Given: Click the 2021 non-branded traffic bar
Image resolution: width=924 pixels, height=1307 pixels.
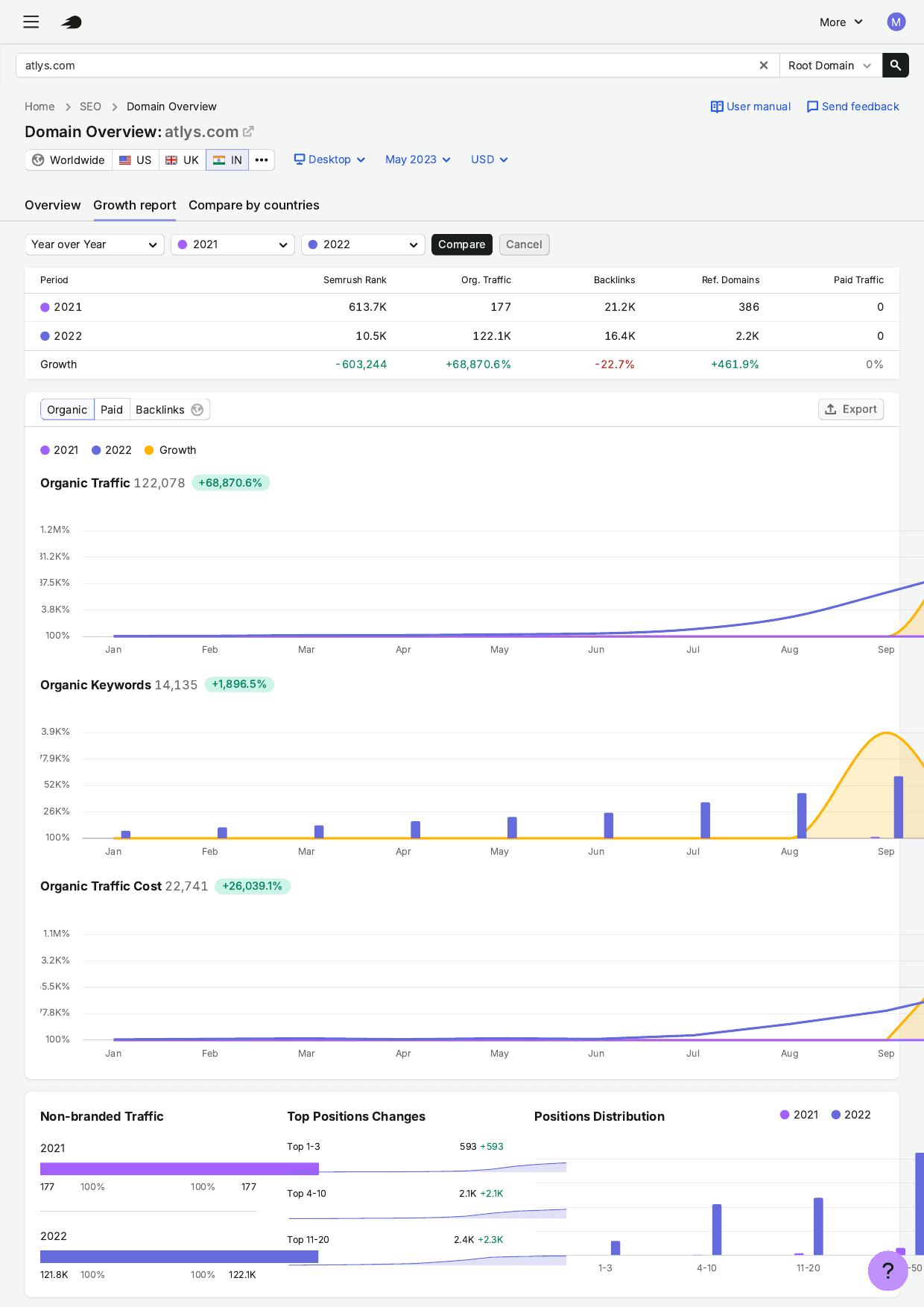Looking at the screenshot, I should (x=180, y=1168).
